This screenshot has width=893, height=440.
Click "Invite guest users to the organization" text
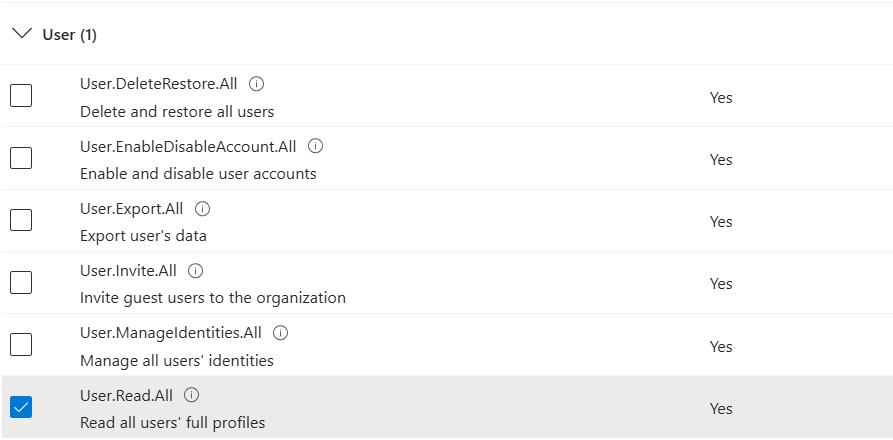[212, 298]
